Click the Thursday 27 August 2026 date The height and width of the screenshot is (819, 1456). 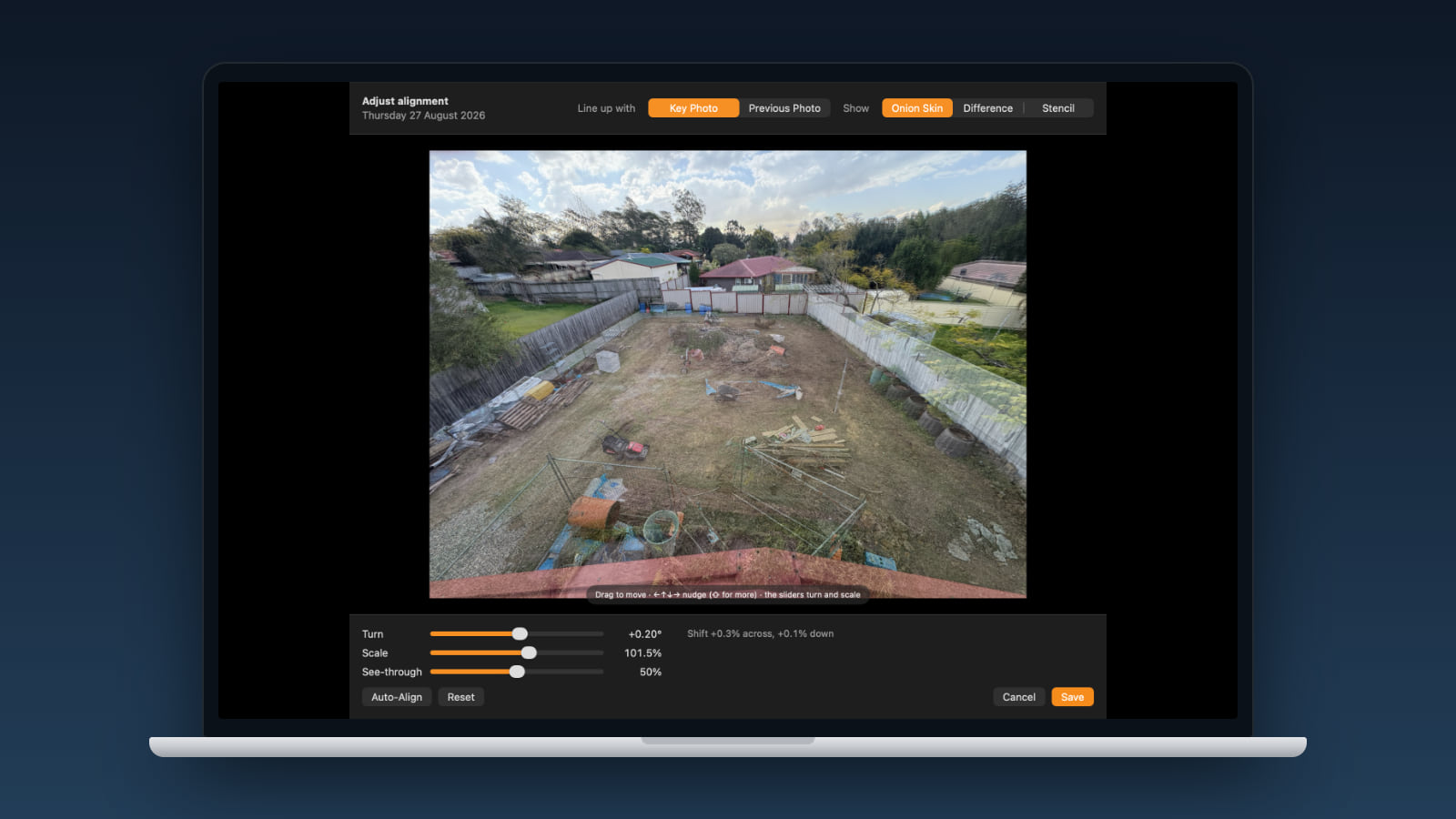(x=423, y=116)
